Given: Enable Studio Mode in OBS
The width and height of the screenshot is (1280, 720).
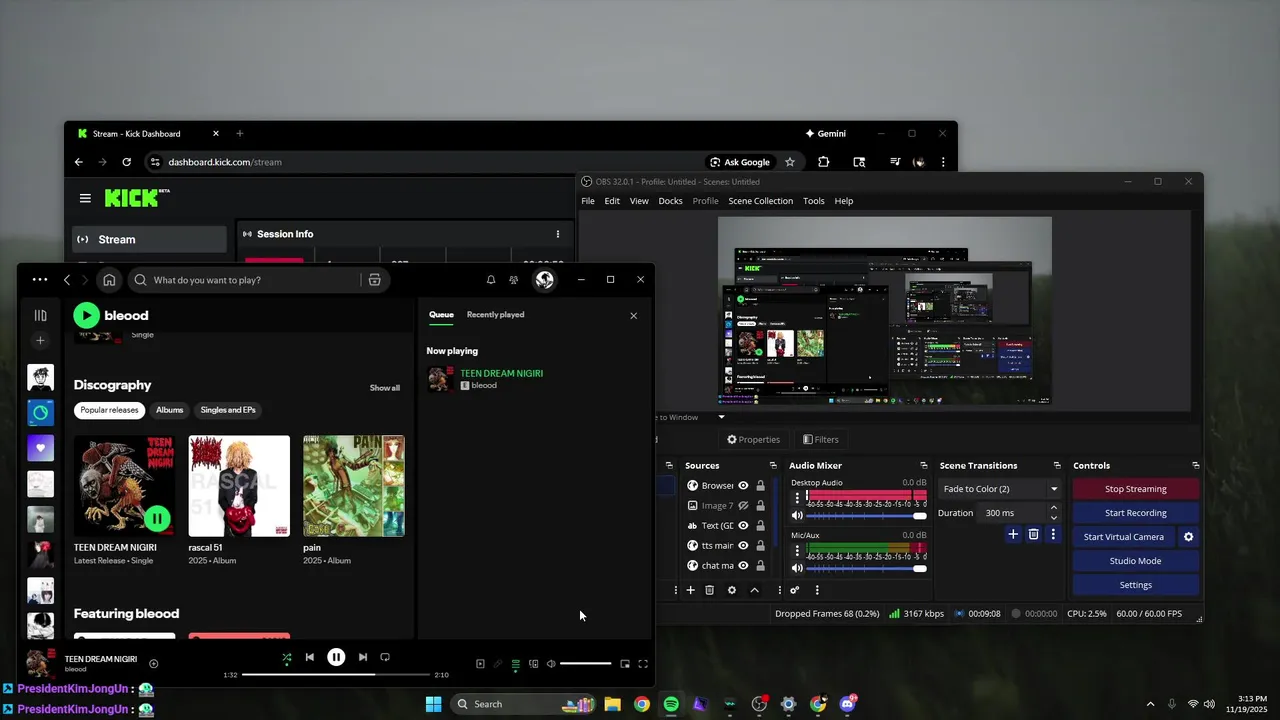Looking at the screenshot, I should (1135, 561).
